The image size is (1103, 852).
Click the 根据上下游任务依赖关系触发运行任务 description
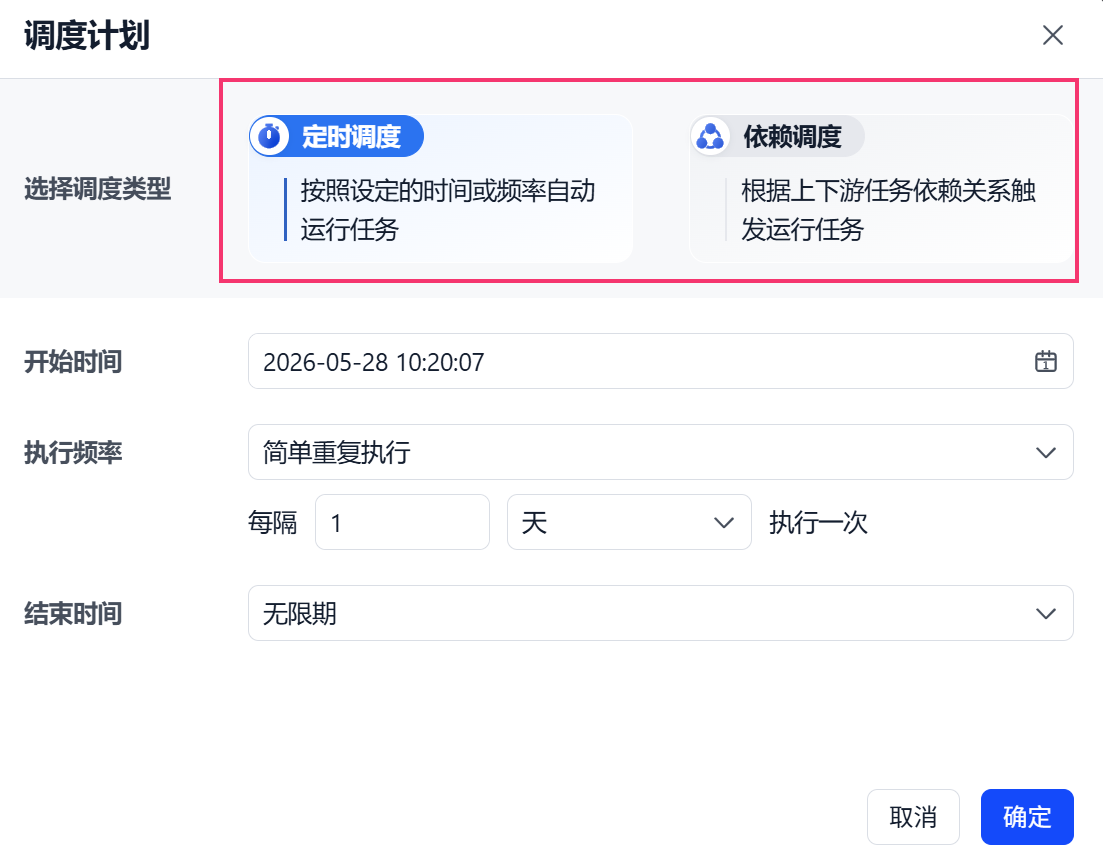click(888, 210)
